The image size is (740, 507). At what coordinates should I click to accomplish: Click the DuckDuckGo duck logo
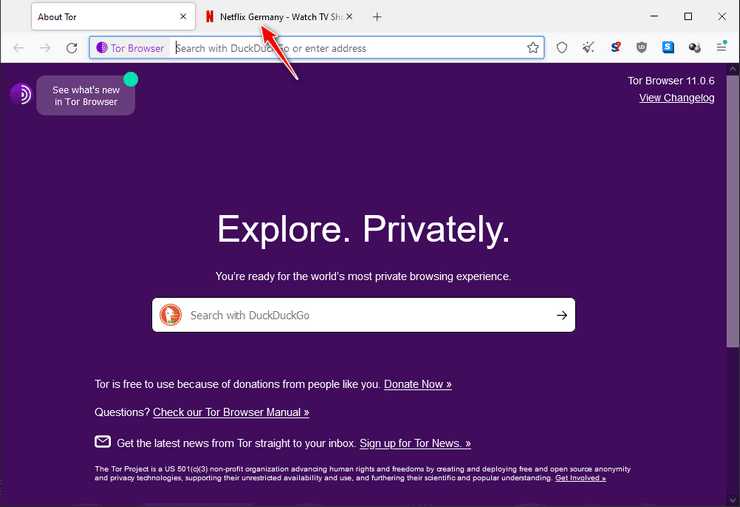tap(170, 315)
